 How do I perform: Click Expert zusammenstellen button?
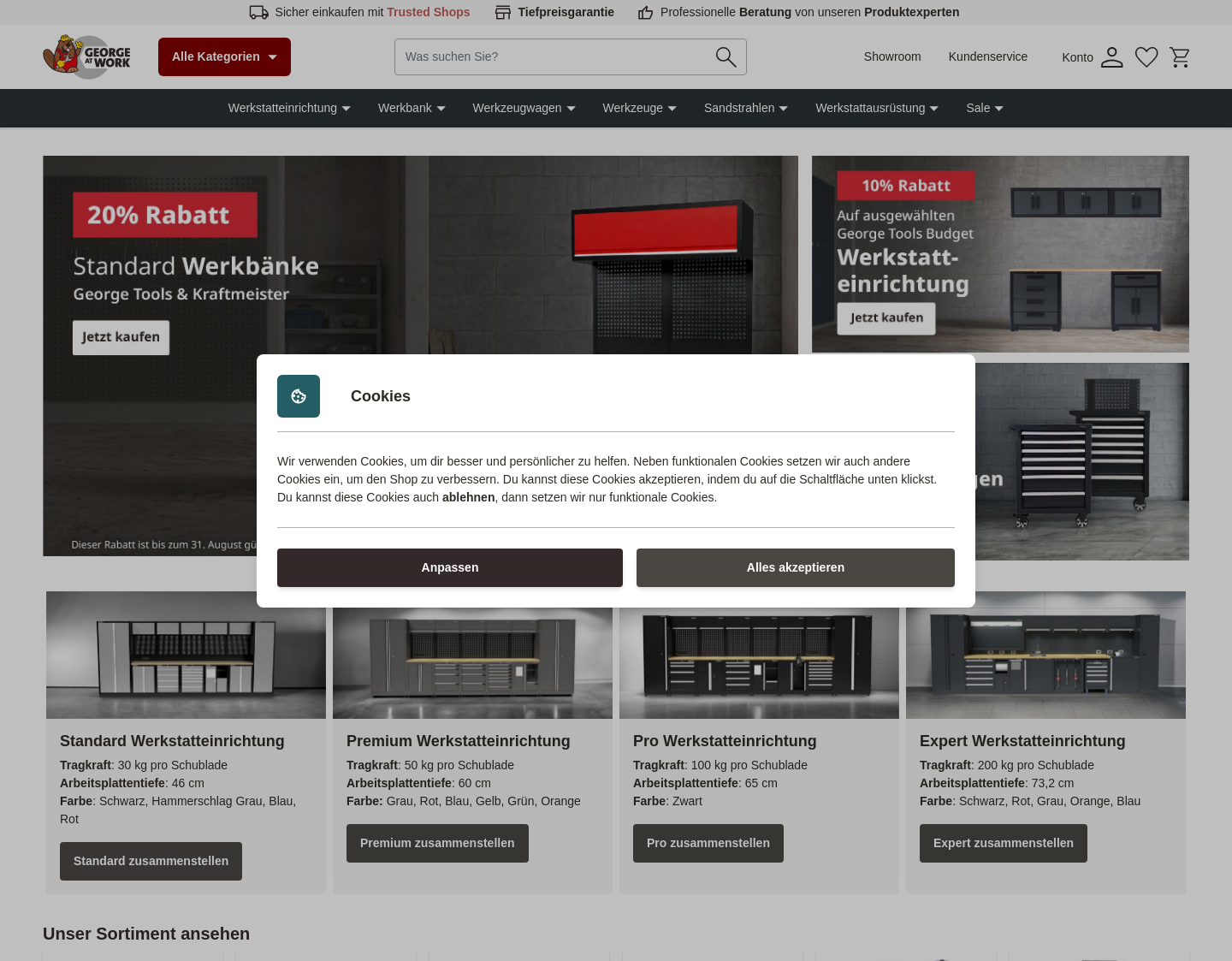pyautogui.click(x=1004, y=843)
